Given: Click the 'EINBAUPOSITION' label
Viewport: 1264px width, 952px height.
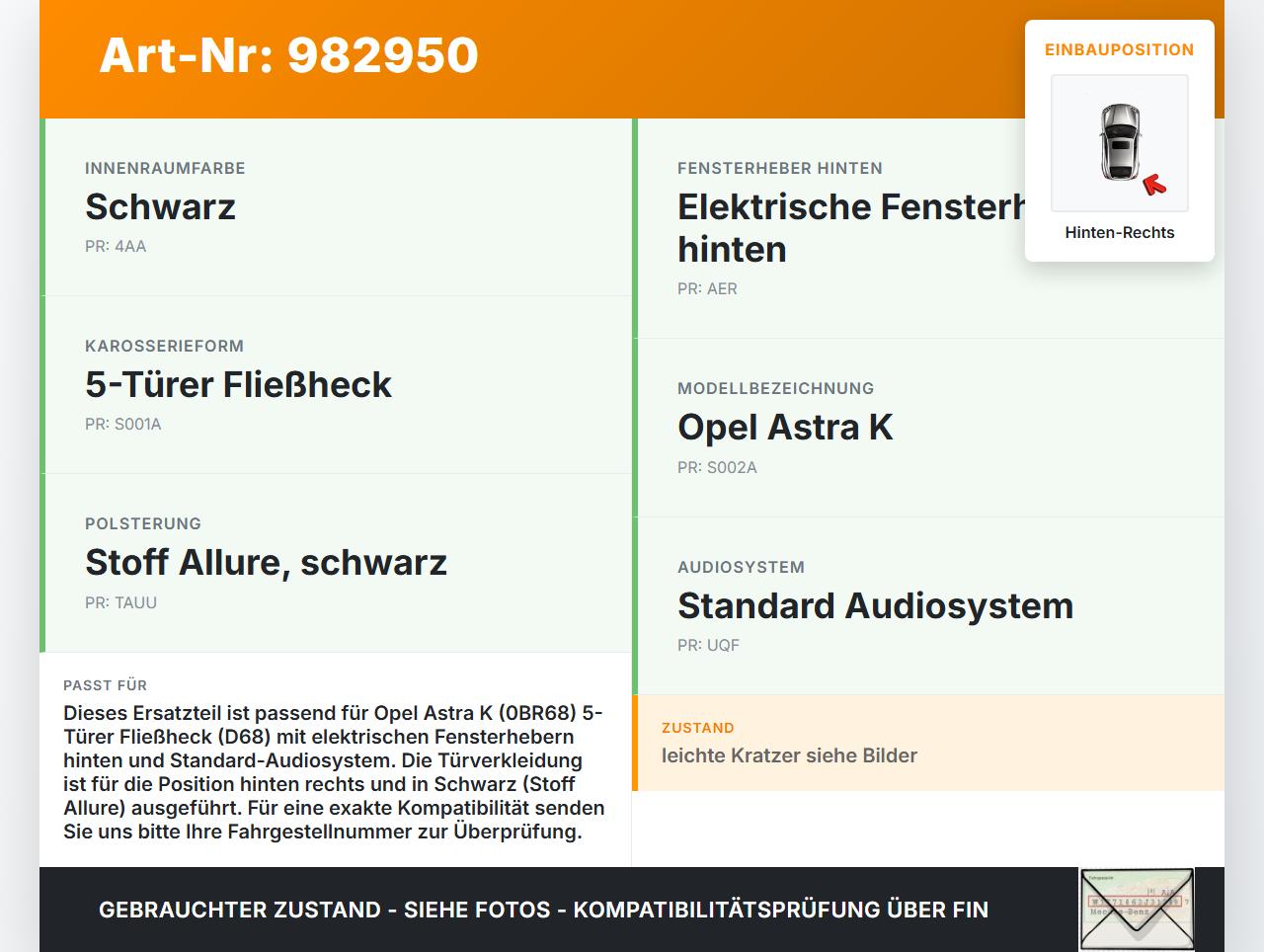Looking at the screenshot, I should (1120, 49).
